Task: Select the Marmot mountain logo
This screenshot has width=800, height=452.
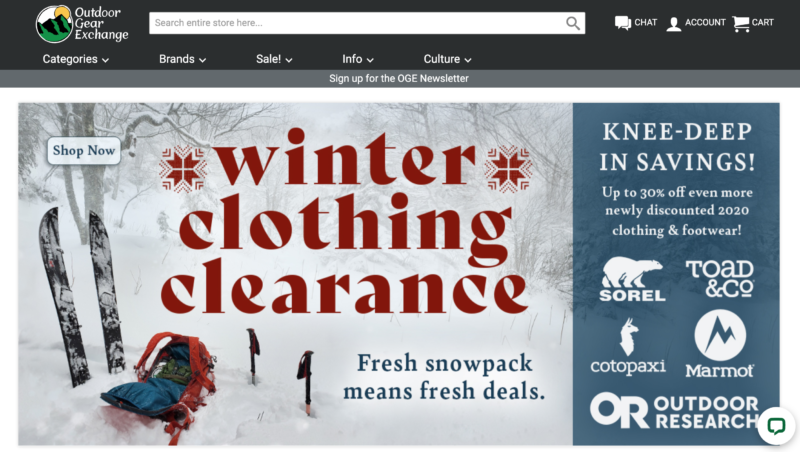Action: [719, 344]
